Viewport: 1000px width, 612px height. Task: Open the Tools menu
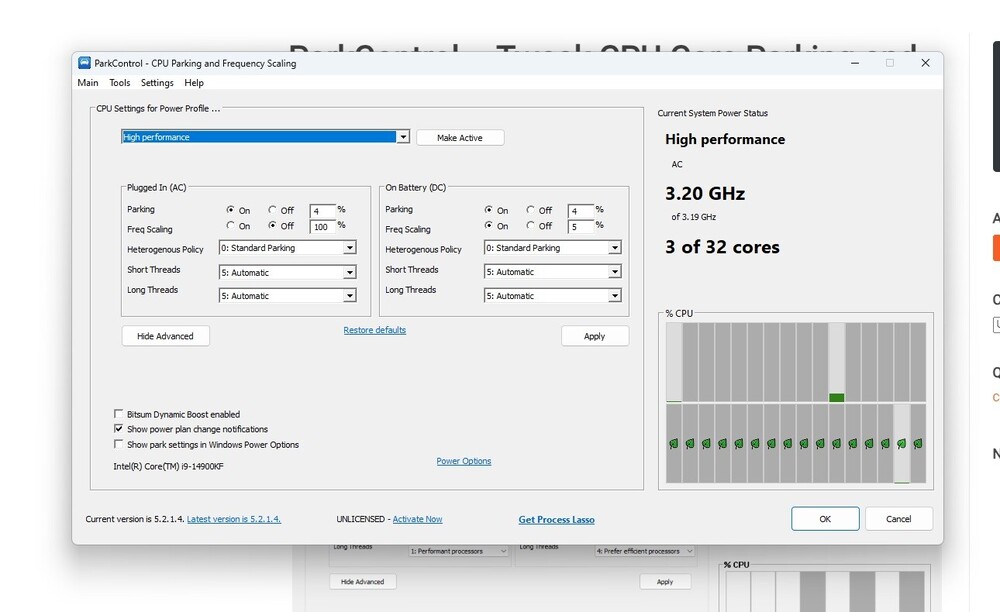click(119, 83)
